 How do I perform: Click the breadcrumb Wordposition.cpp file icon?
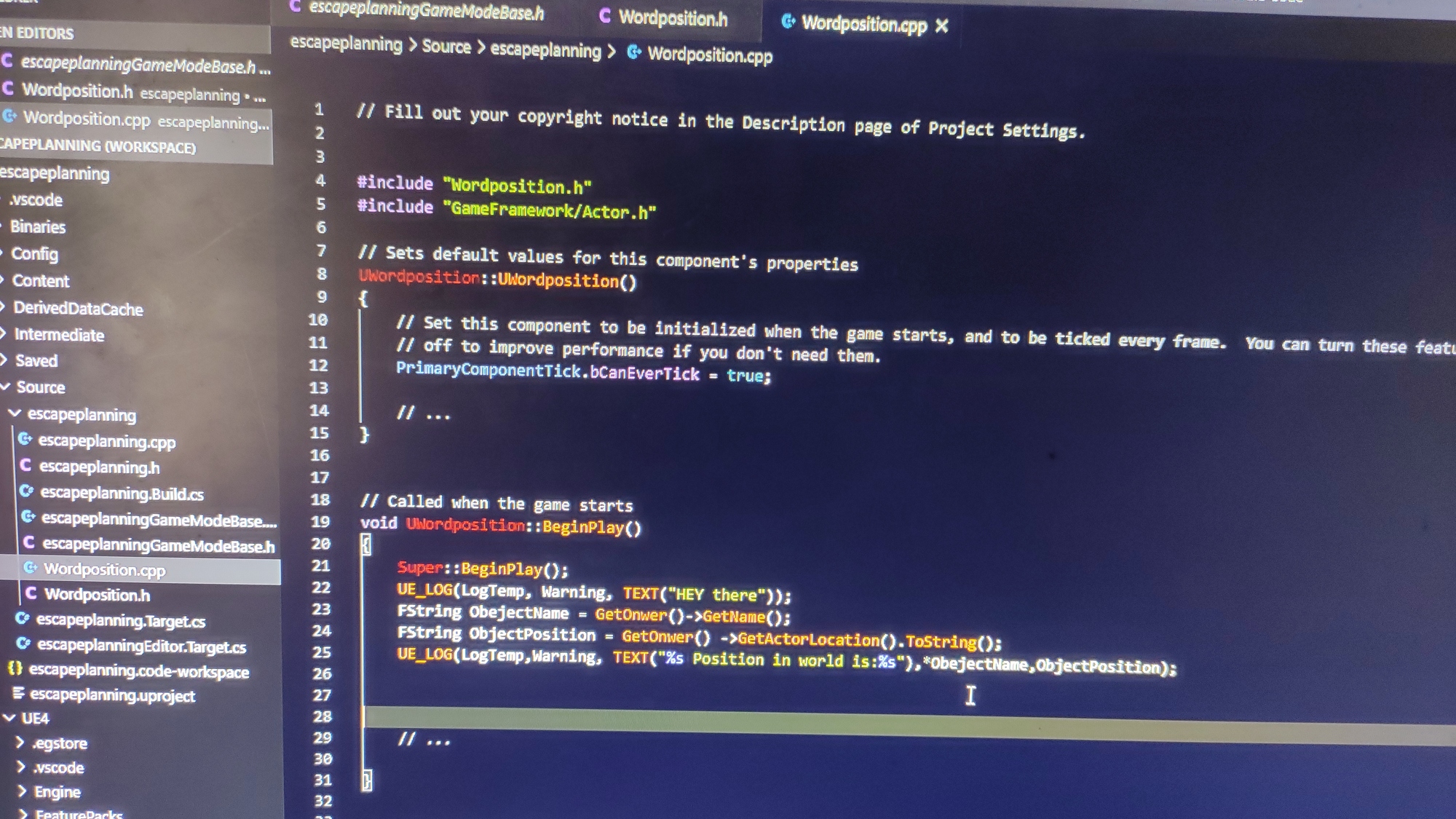[x=634, y=52]
